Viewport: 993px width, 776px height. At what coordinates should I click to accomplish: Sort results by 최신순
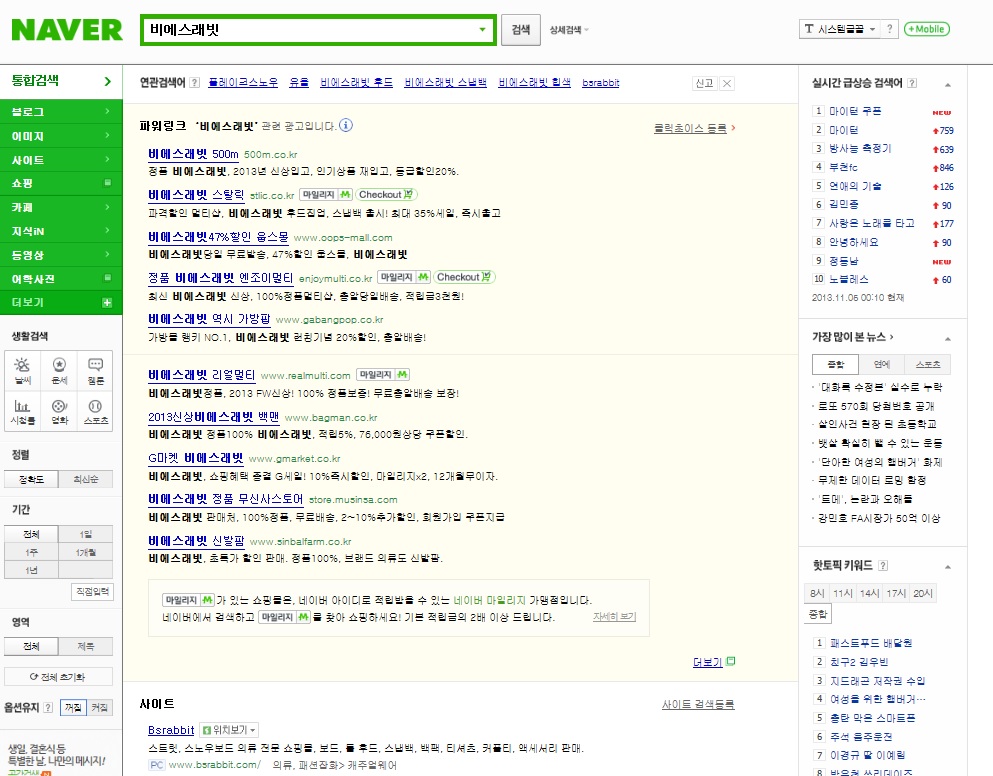tap(85, 480)
